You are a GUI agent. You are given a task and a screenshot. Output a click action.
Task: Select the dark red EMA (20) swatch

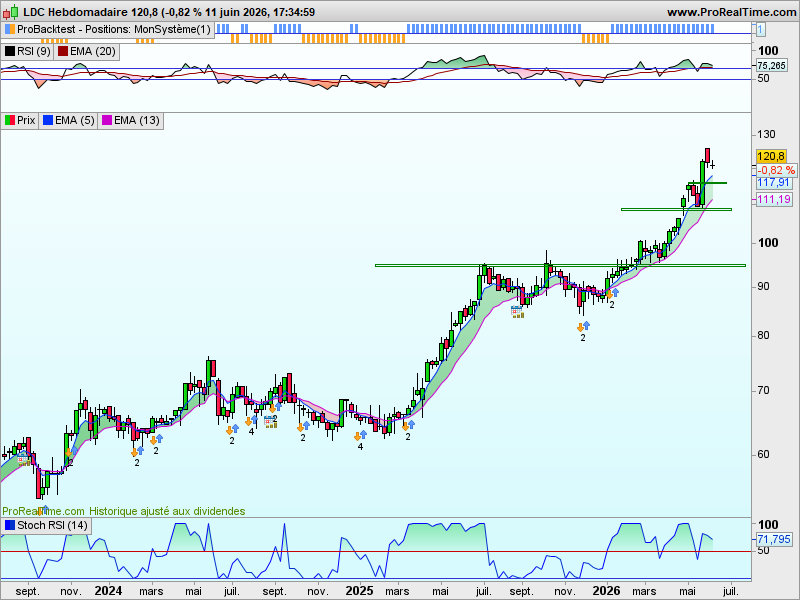click(x=63, y=52)
